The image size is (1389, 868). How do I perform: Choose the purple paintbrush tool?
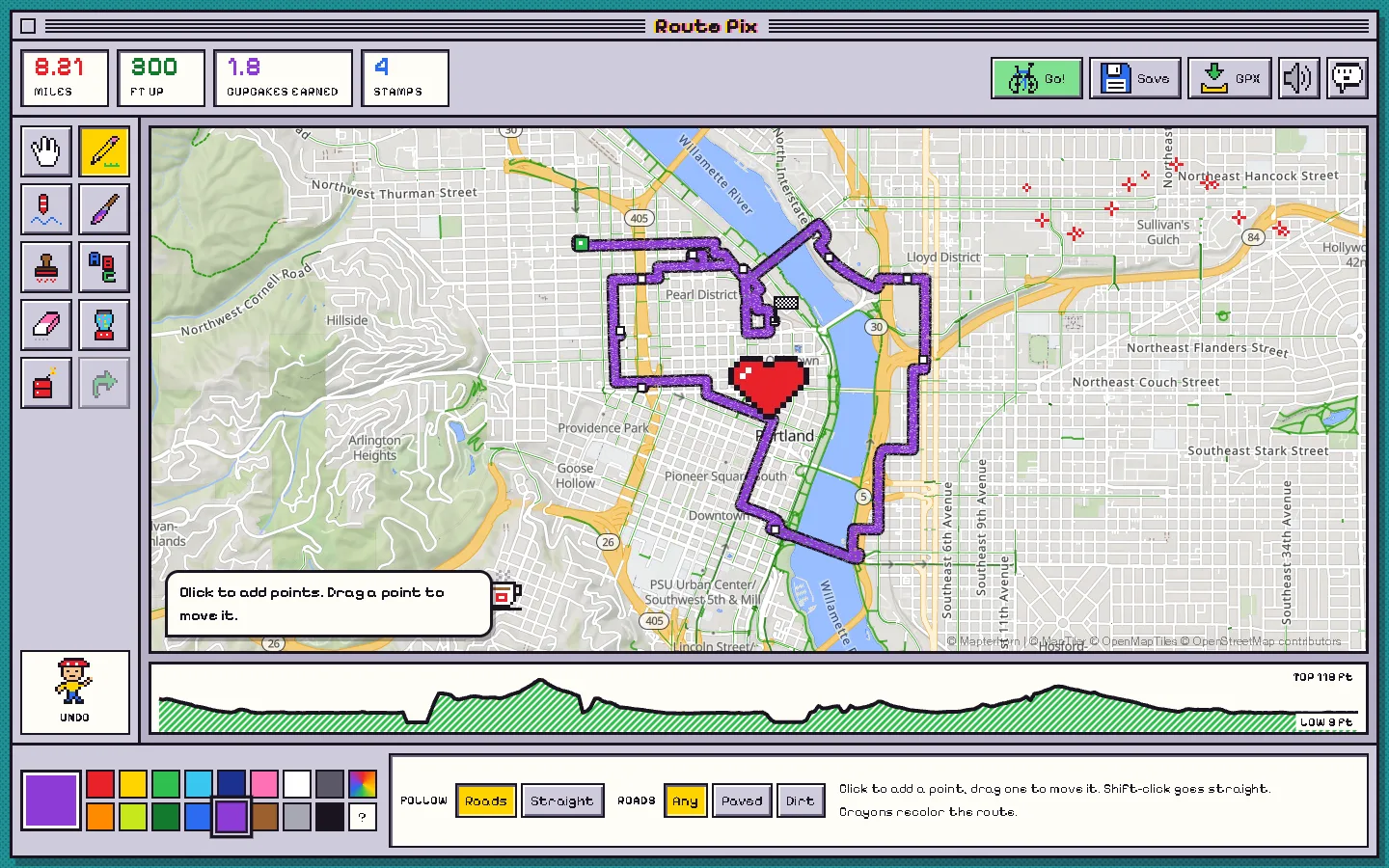point(104,209)
